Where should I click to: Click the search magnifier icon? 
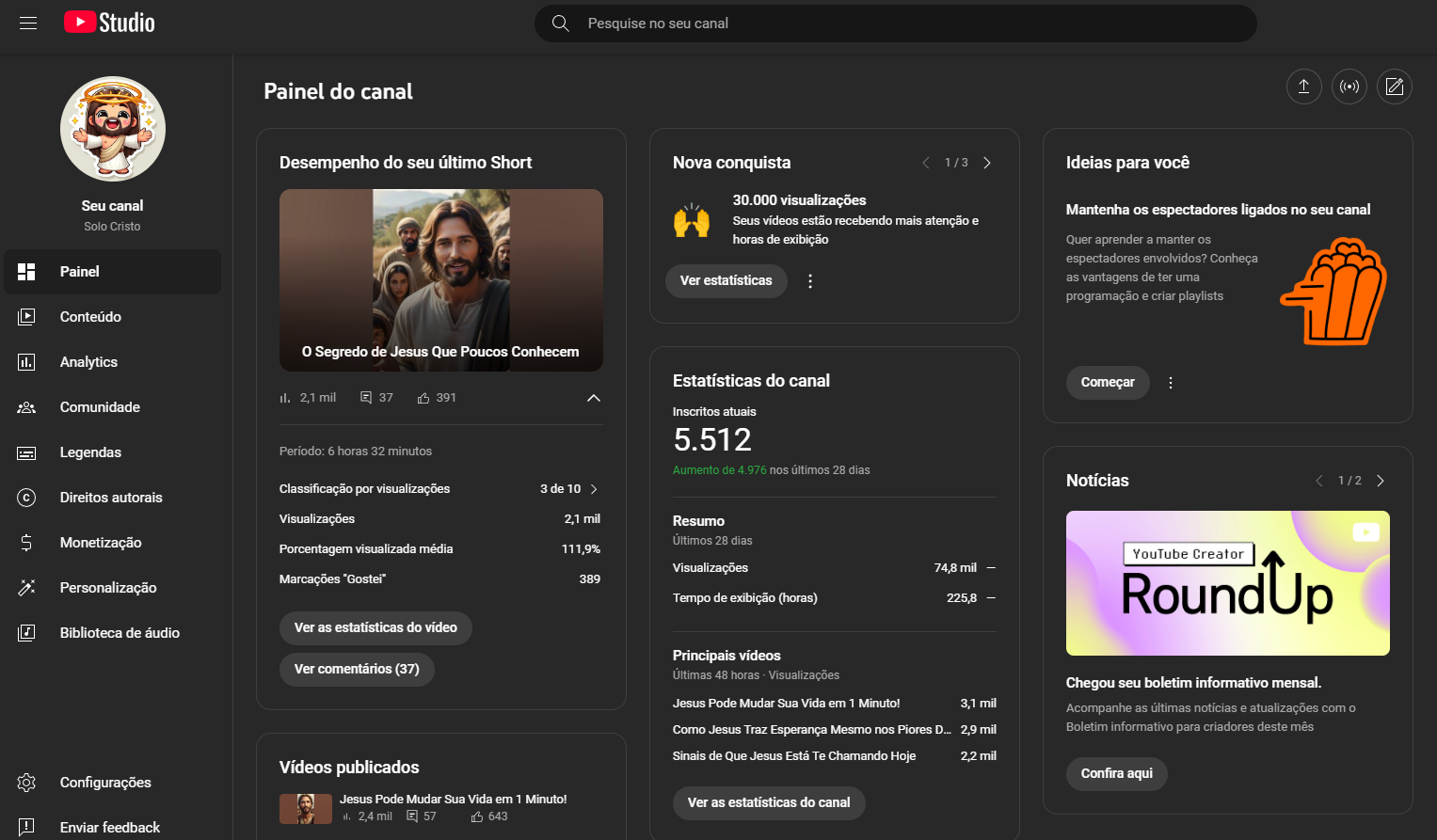click(x=560, y=24)
